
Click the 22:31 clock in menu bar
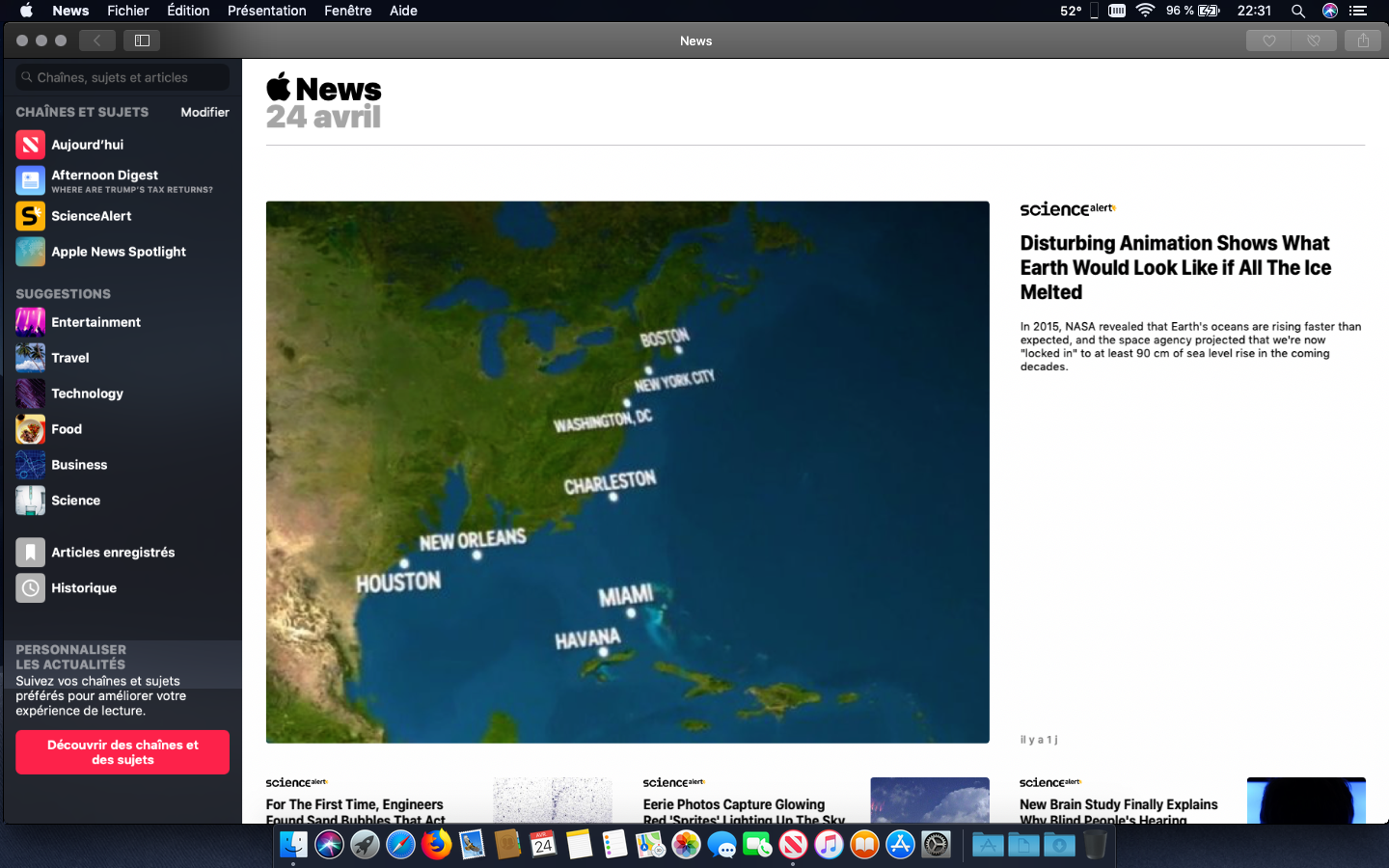(x=1254, y=11)
